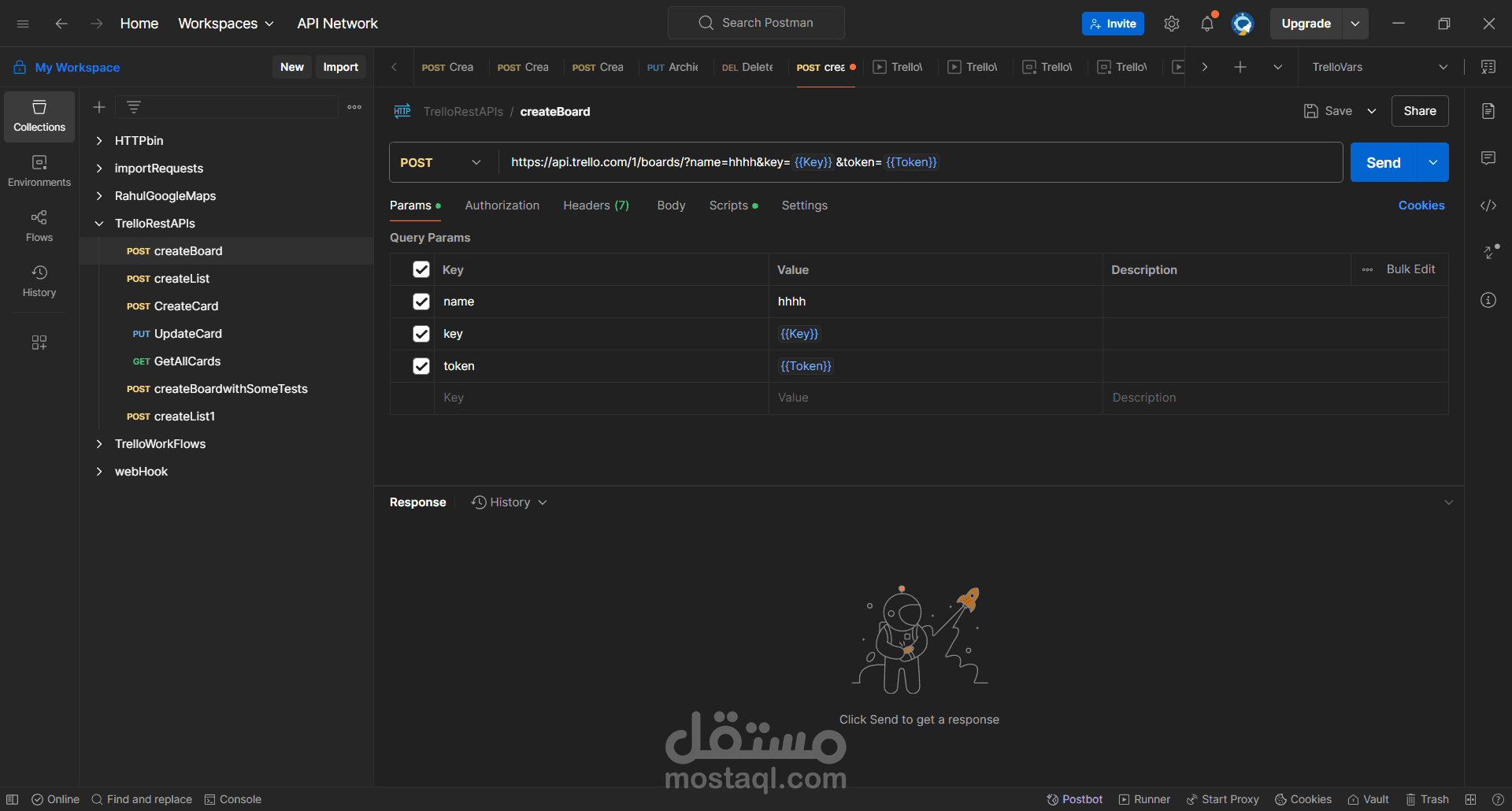Open the settings gear icon
The height and width of the screenshot is (811, 1512).
click(1172, 24)
